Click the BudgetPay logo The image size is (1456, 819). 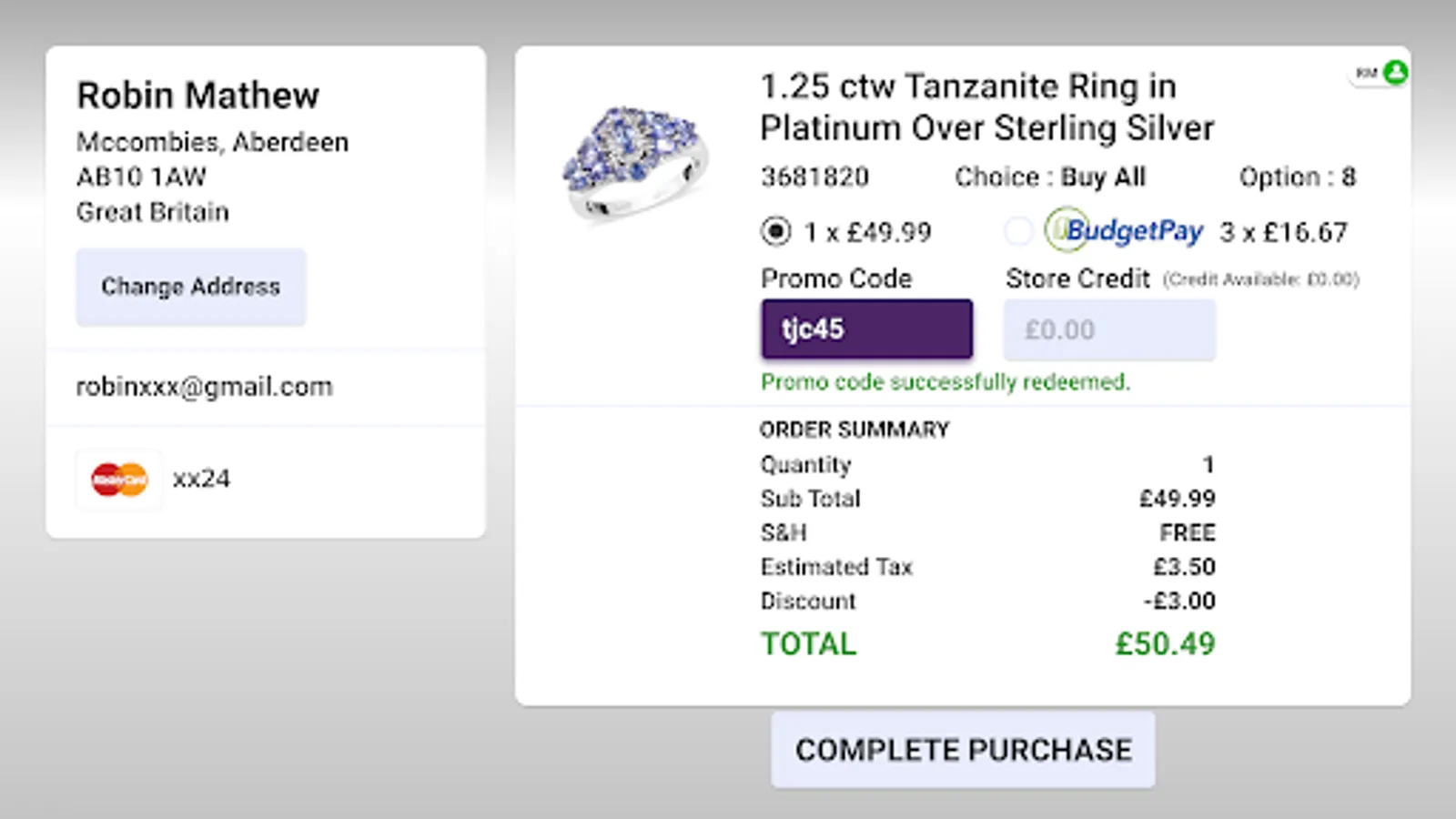pyautogui.click(x=1125, y=231)
